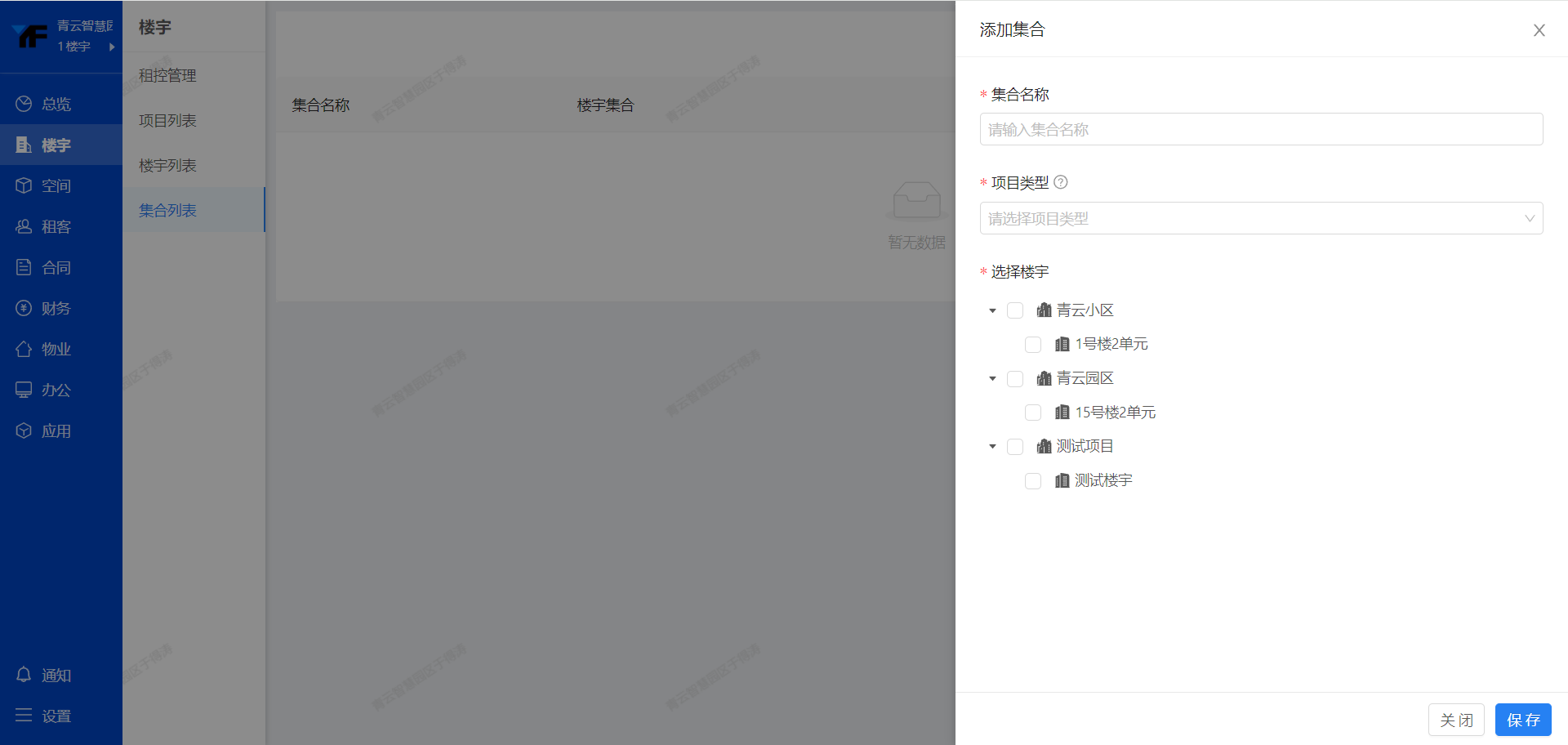Collapse the 青云园区 tree node
Viewport: 1568px width, 745px height.
[992, 379]
